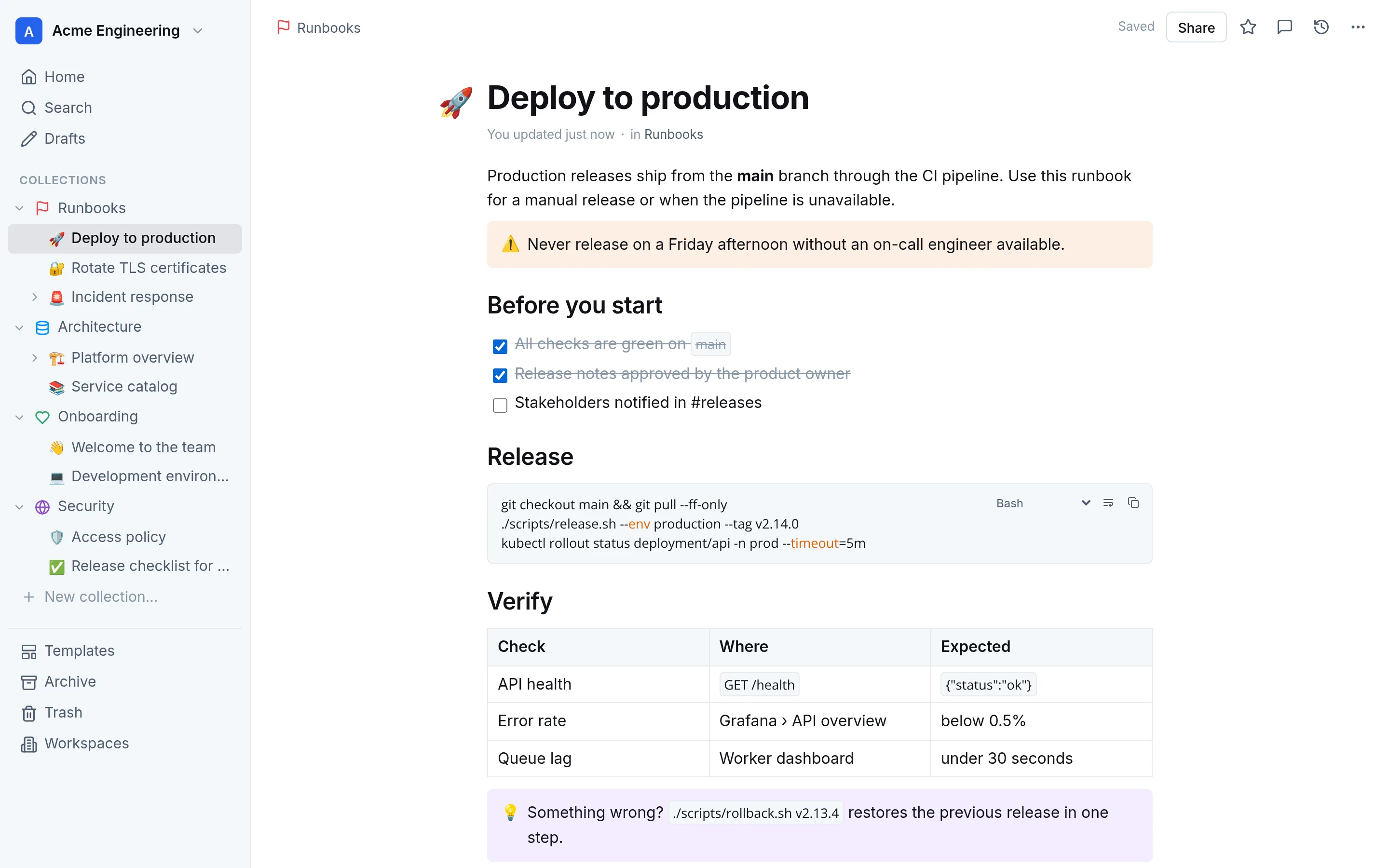Check 'Stakeholders notified in #releases'
The height and width of the screenshot is (868, 1389).
(x=500, y=405)
